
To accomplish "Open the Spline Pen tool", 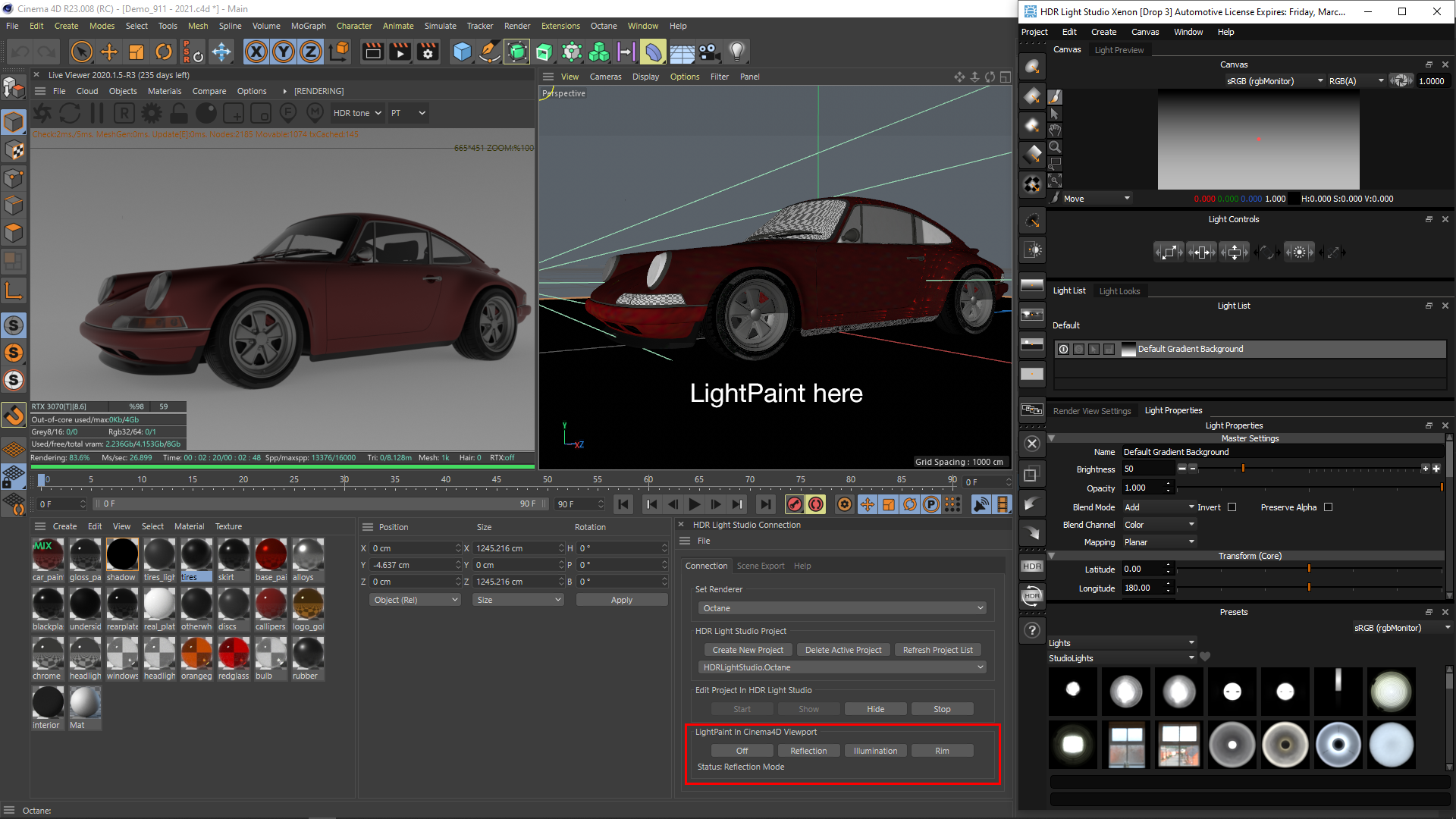I will 489,52.
